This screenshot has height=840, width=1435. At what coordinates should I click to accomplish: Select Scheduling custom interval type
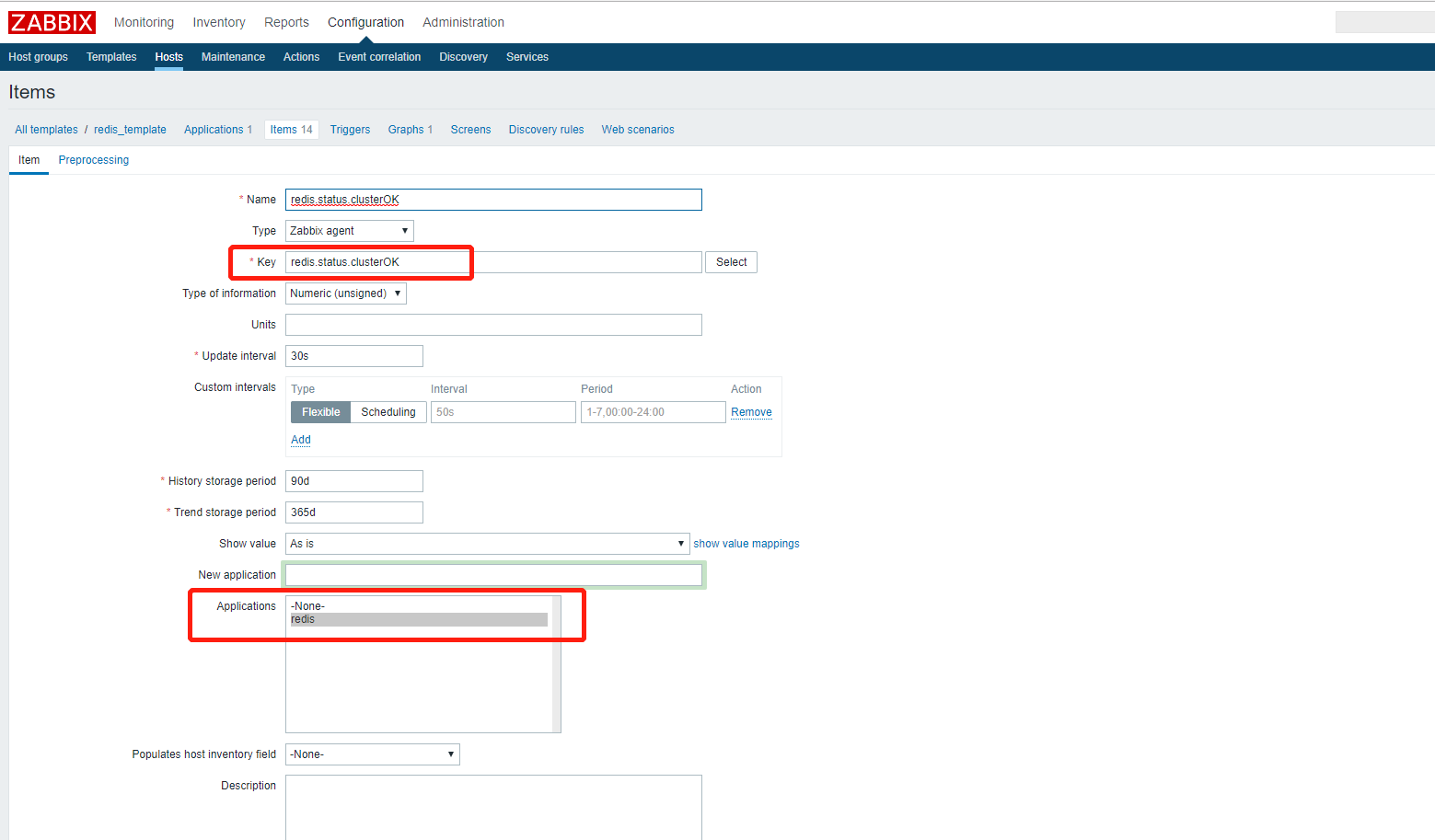coord(388,412)
